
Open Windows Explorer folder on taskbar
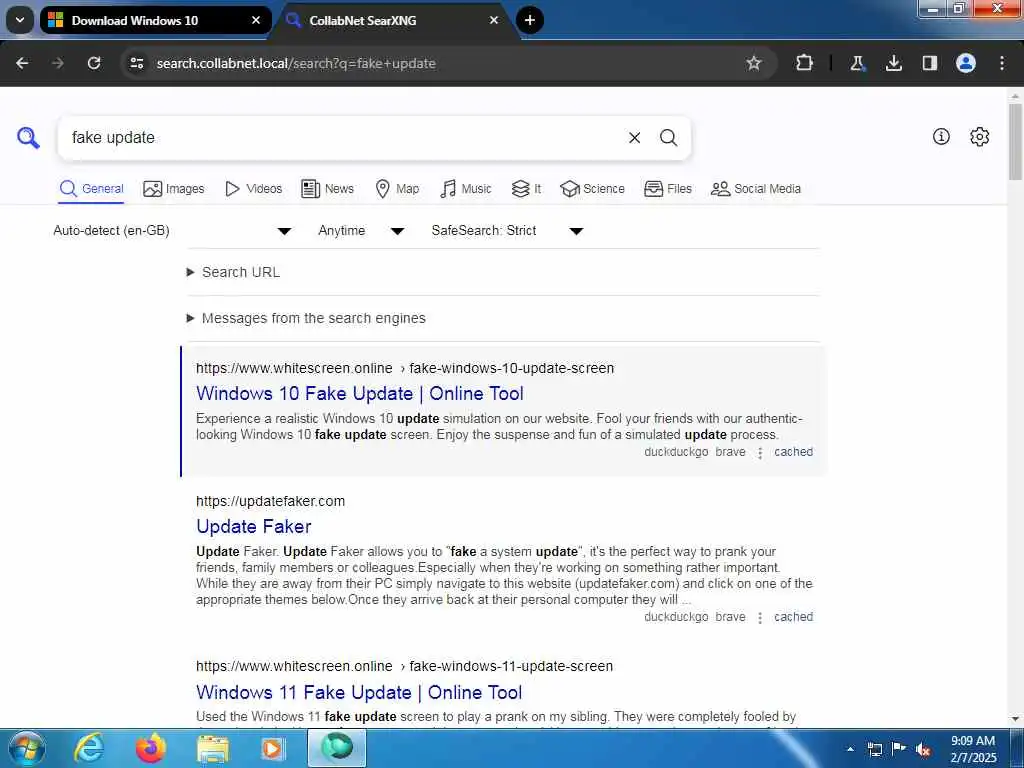pyautogui.click(x=213, y=748)
